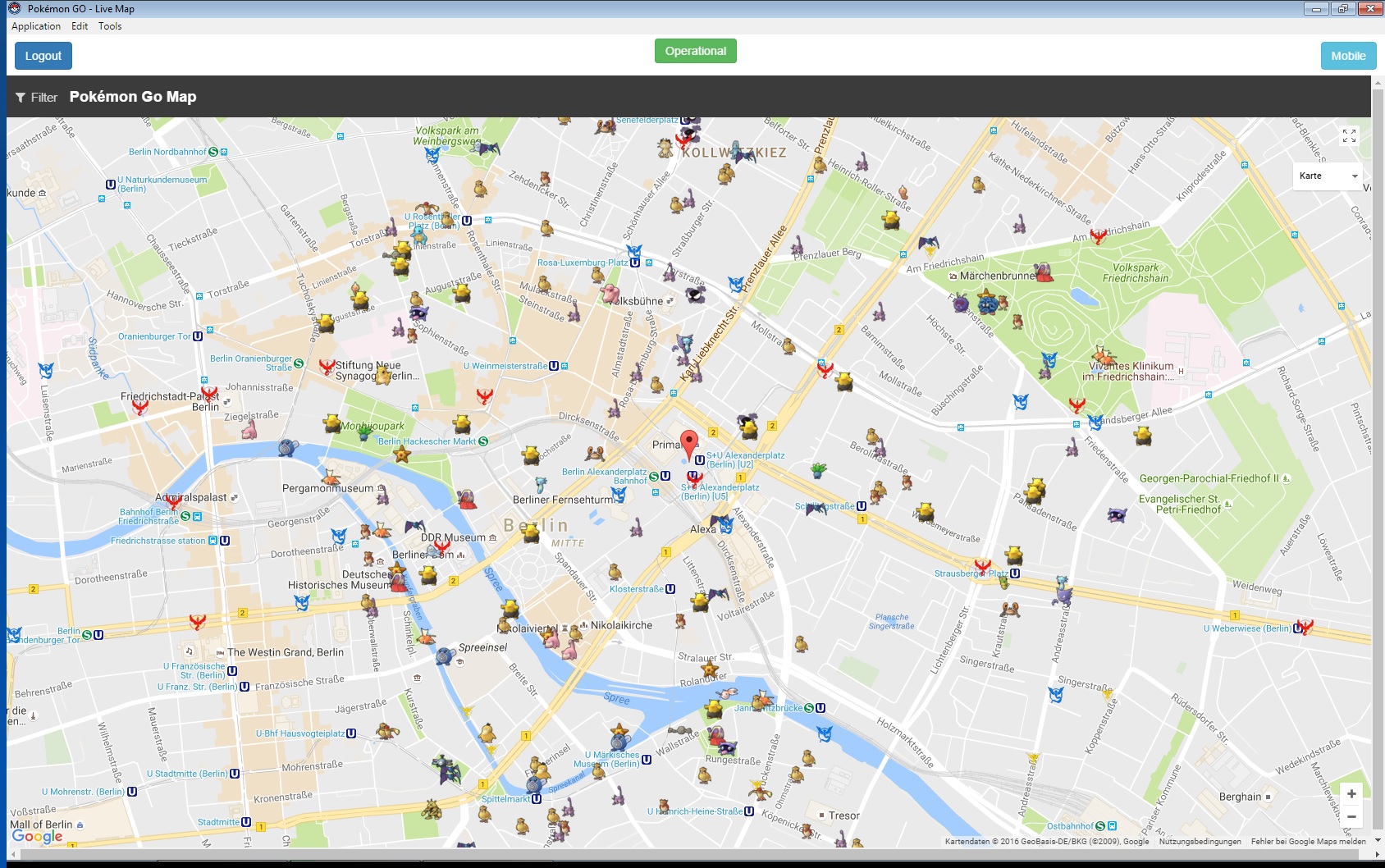This screenshot has height=868, width=1385.
Task: Select the Horsea near Berliner Fernsehturm
Action: (541, 485)
